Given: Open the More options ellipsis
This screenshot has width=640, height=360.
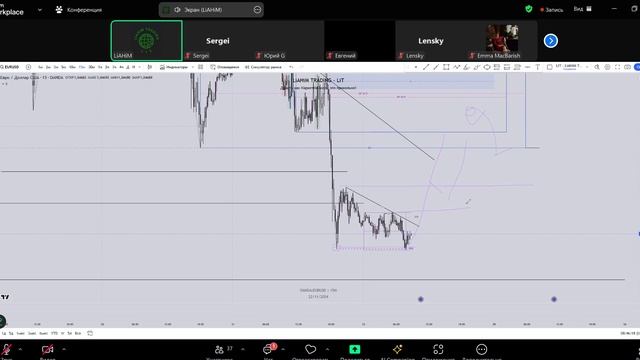Looking at the screenshot, I should coord(482,349).
